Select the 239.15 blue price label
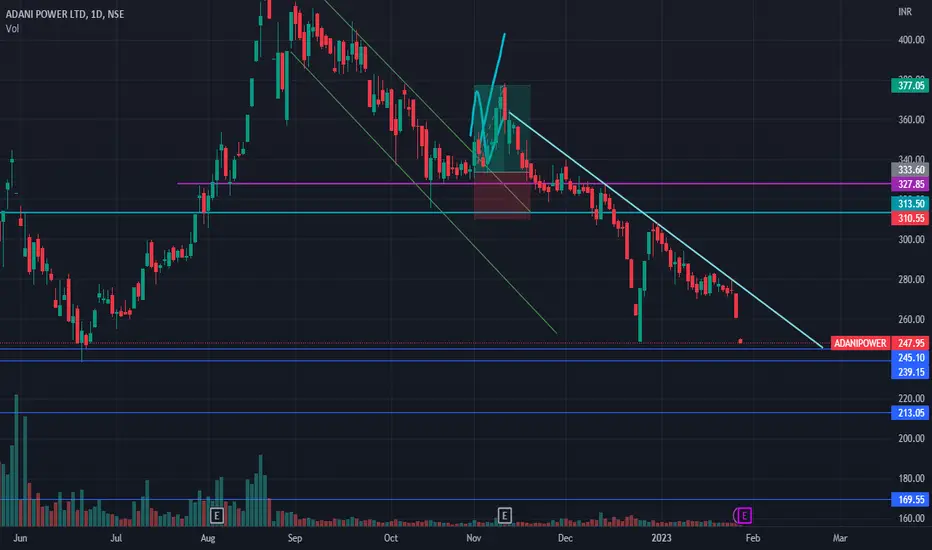932x550 pixels. click(x=910, y=372)
